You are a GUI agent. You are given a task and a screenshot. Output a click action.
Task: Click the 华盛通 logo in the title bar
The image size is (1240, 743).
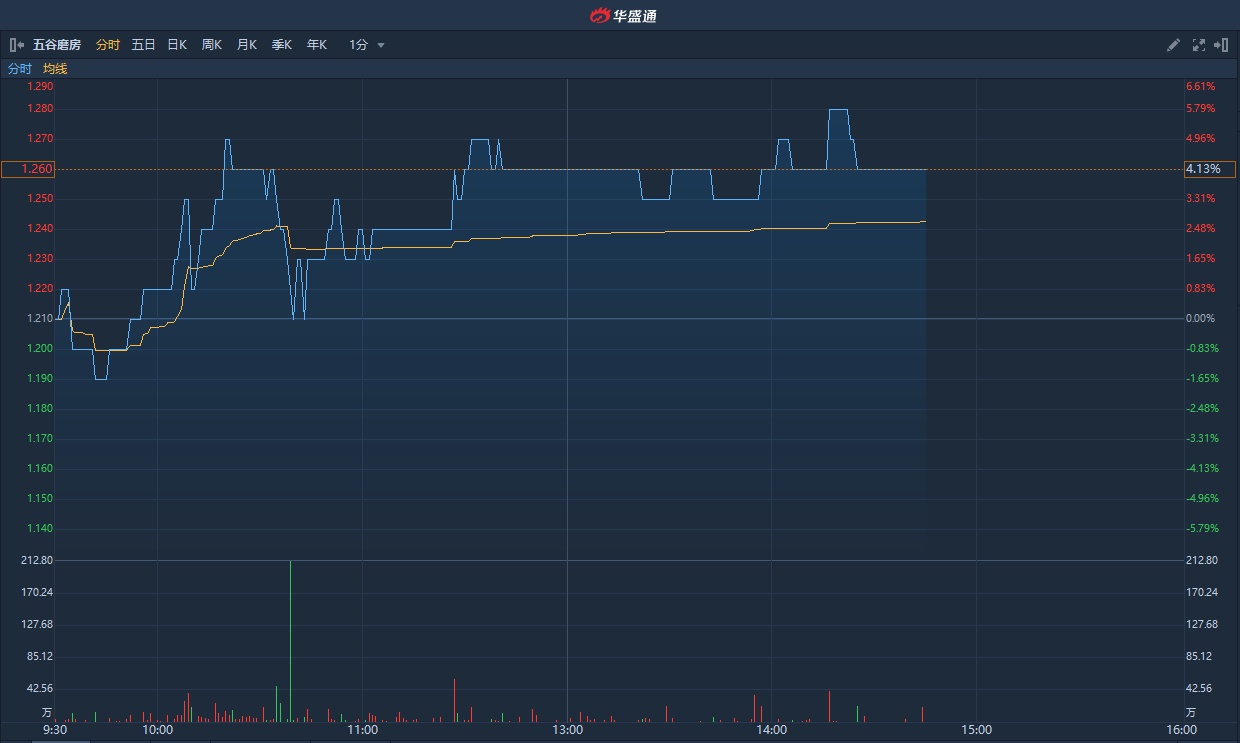(623, 15)
